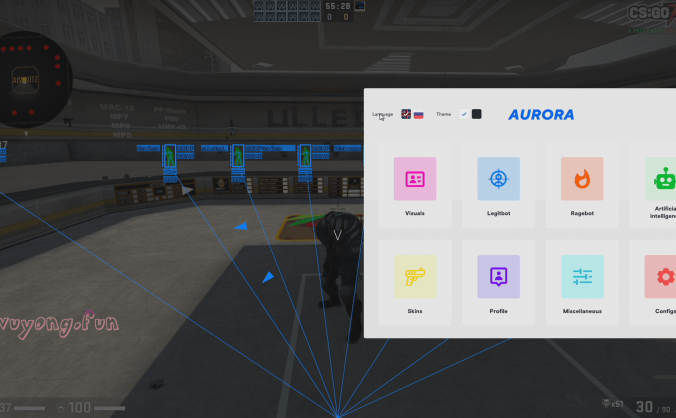Click the health value 100
The height and width of the screenshot is (418, 676).
pos(80,407)
